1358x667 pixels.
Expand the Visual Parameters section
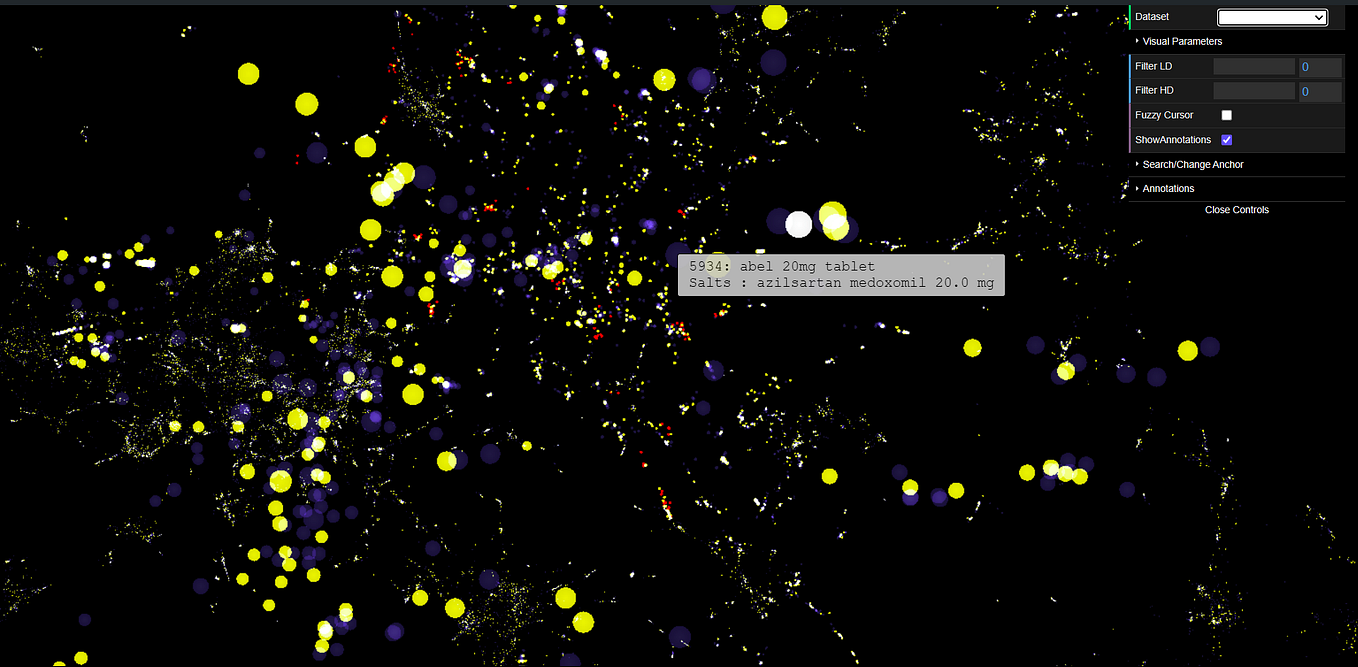click(1183, 41)
